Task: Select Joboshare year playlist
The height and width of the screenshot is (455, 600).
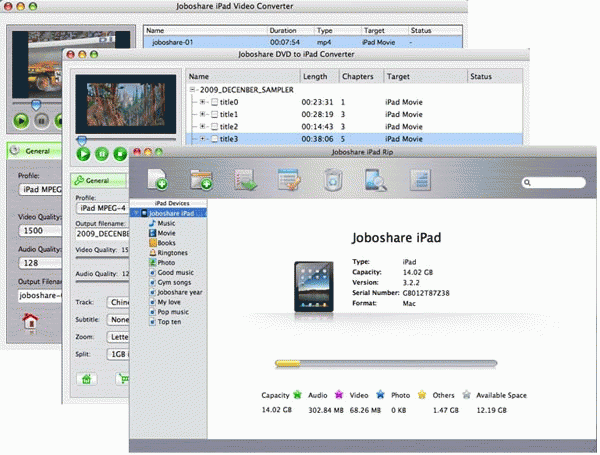Action: pos(179,292)
